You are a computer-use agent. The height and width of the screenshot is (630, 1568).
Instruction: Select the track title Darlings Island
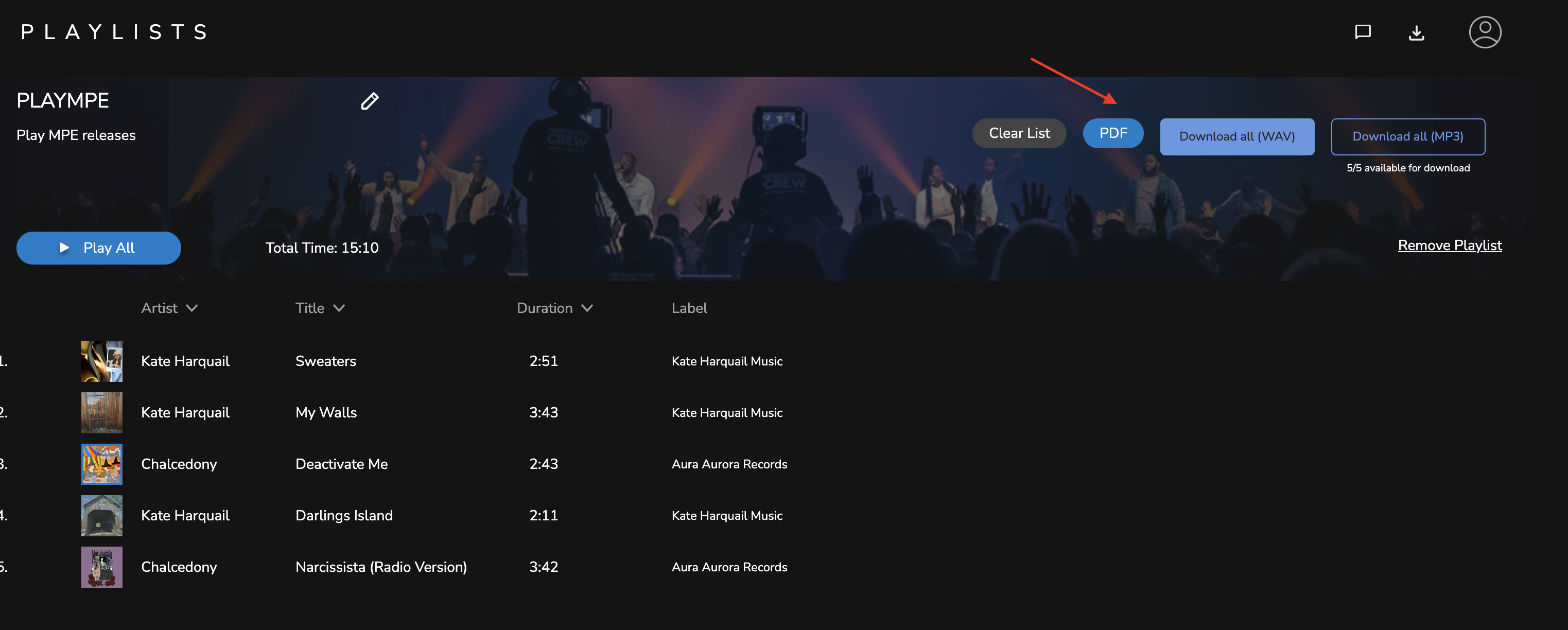coord(344,516)
